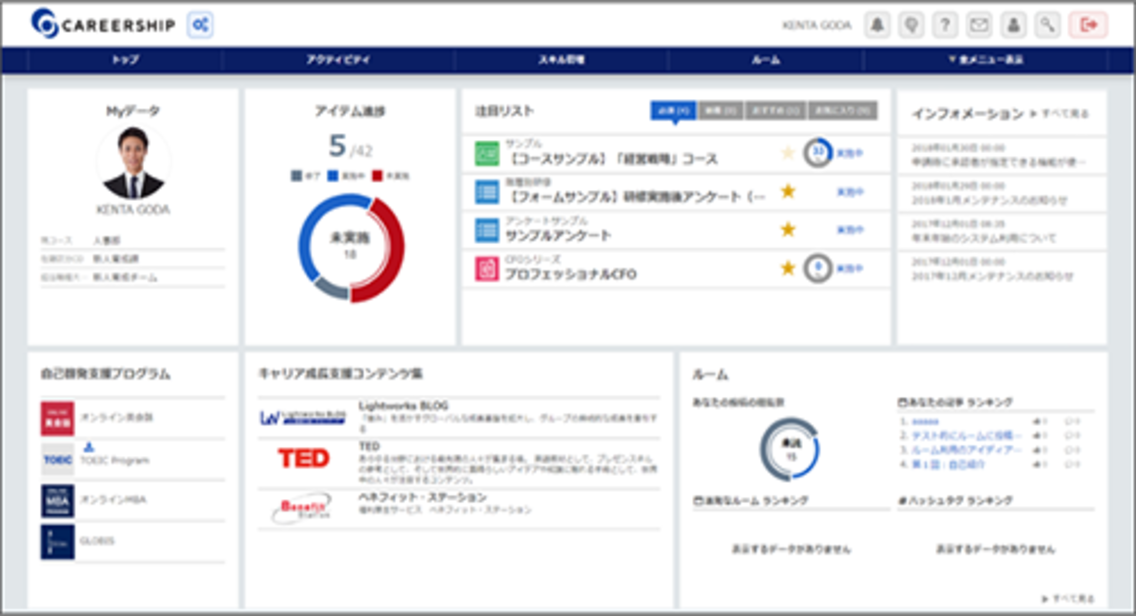Log out using the red logout icon
The image size is (1136, 616).
(1089, 25)
